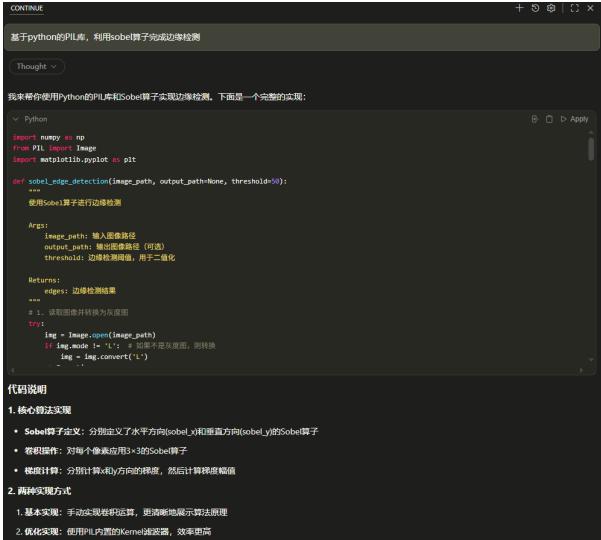Click '优化实现' list item
601x540 pixels.
[114, 532]
